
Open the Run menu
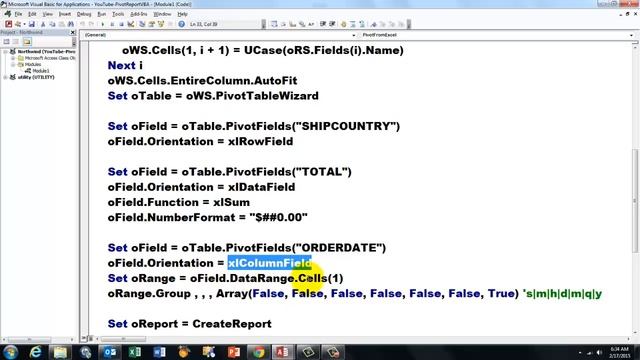[101, 14]
